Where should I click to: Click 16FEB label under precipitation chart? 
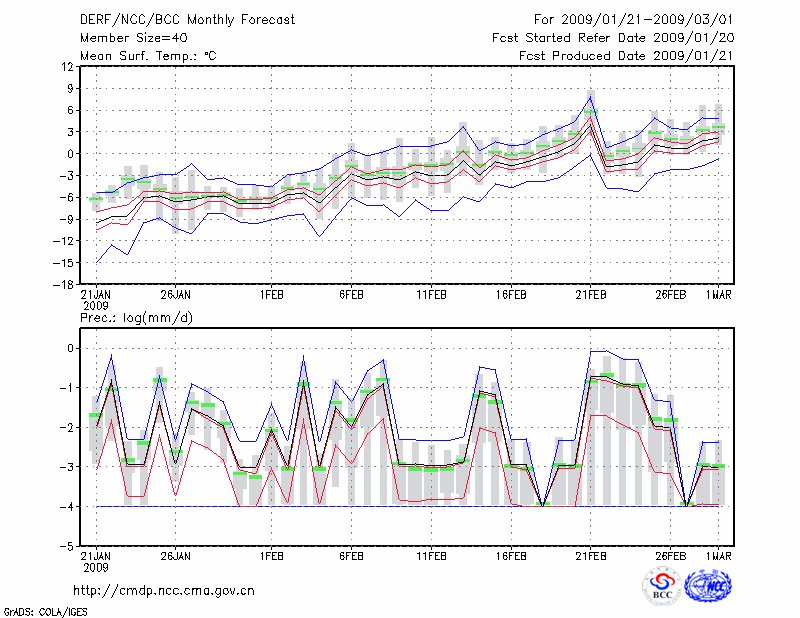(511, 555)
